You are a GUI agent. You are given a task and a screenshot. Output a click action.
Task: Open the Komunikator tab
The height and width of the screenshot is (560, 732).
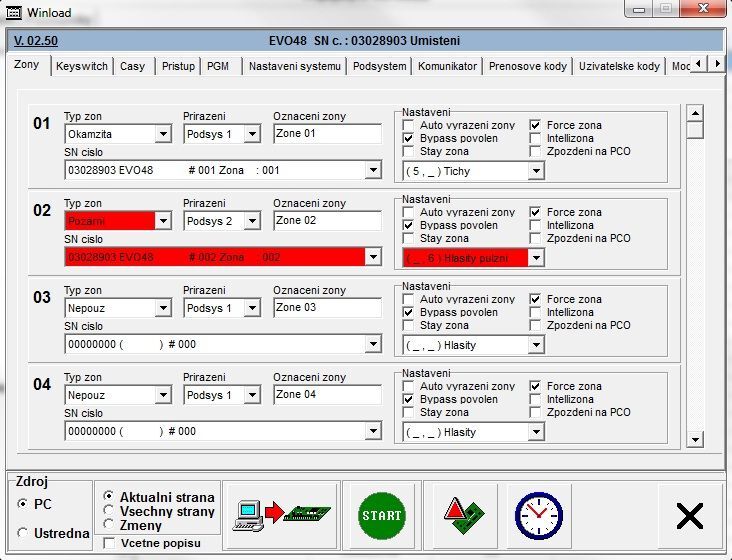pyautogui.click(x=447, y=67)
